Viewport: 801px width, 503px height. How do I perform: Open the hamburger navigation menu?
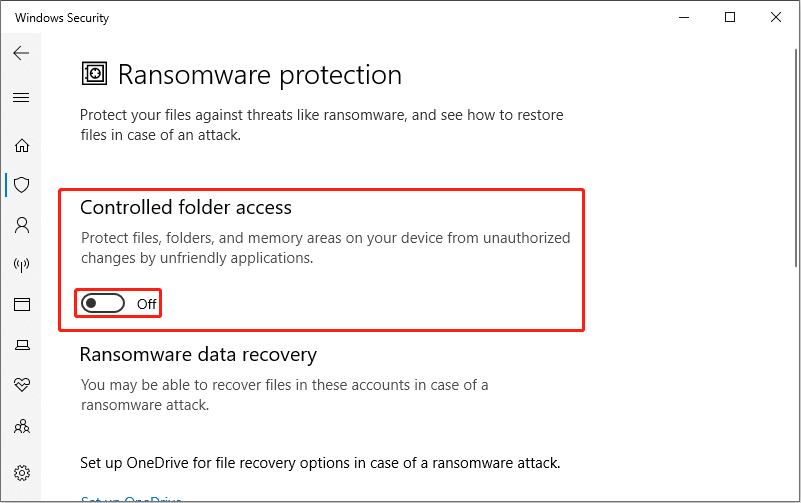[21, 97]
